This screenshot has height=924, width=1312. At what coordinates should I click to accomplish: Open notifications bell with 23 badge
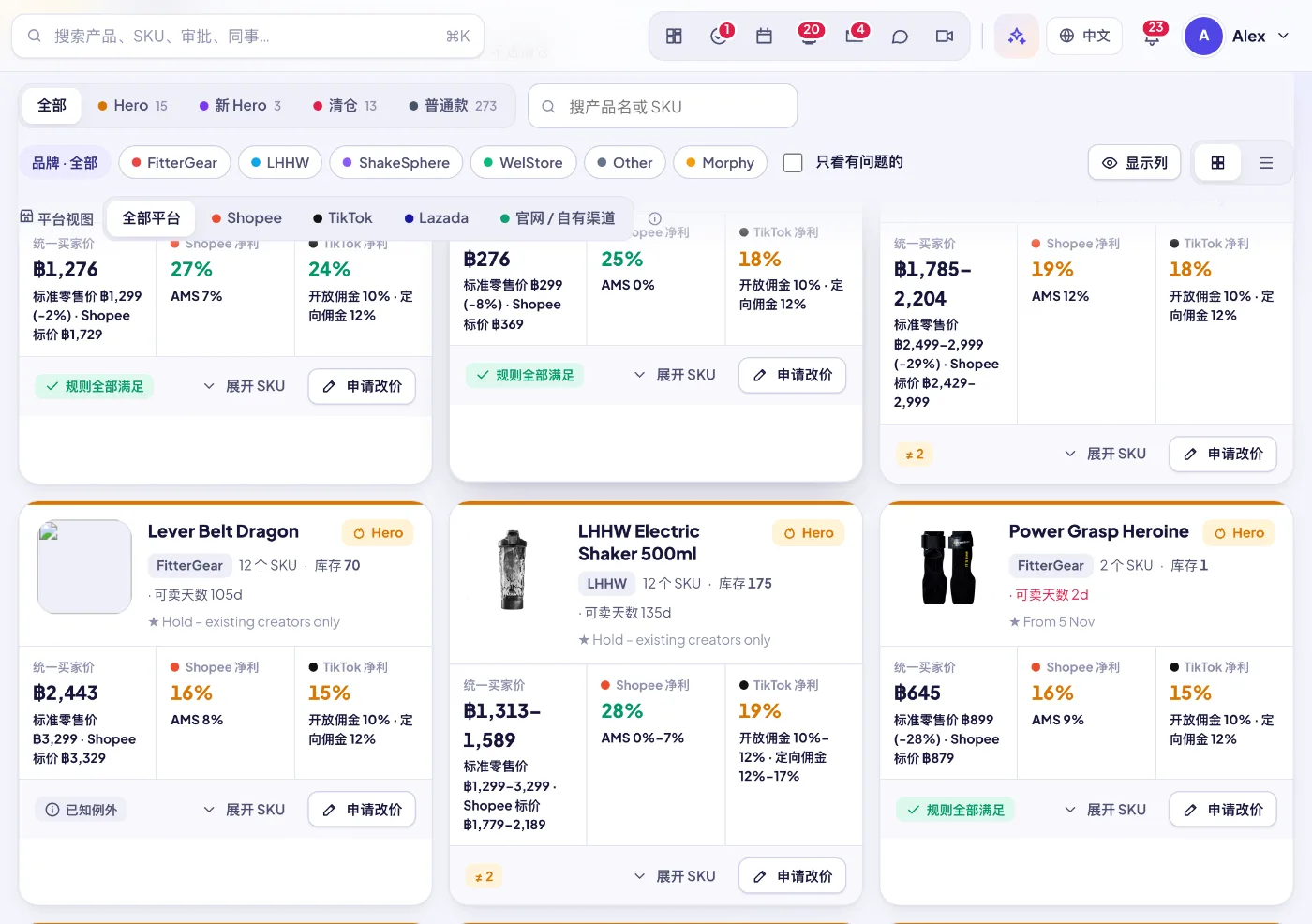[x=1153, y=37]
